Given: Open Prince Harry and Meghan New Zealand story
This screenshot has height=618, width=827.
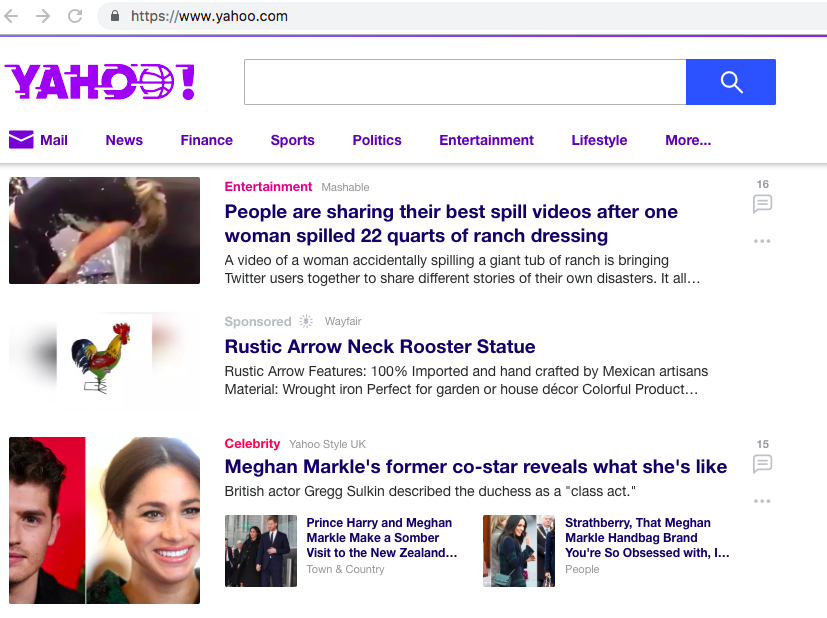Looking at the screenshot, I should click(381, 537).
